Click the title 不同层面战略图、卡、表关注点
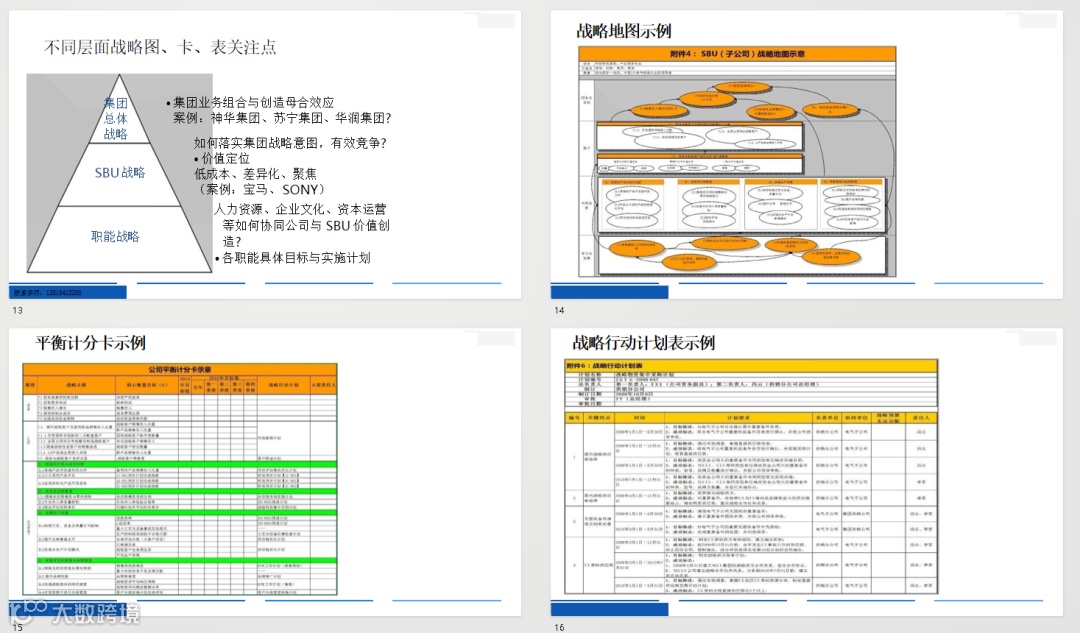Image resolution: width=1080 pixels, height=633 pixels. click(x=160, y=47)
